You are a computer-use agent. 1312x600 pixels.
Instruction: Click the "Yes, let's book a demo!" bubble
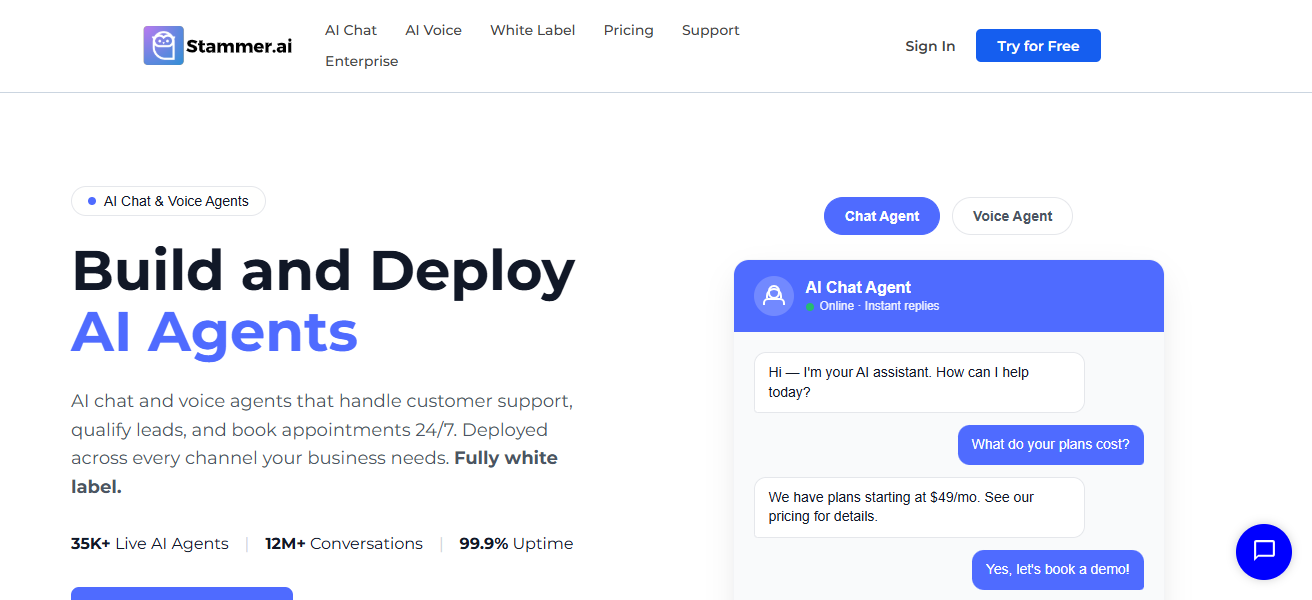tap(1057, 569)
